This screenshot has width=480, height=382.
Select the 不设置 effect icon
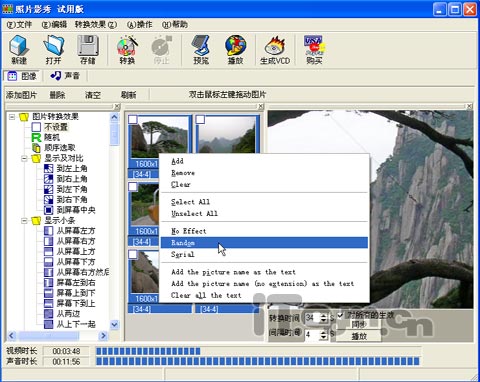[x=36, y=127]
